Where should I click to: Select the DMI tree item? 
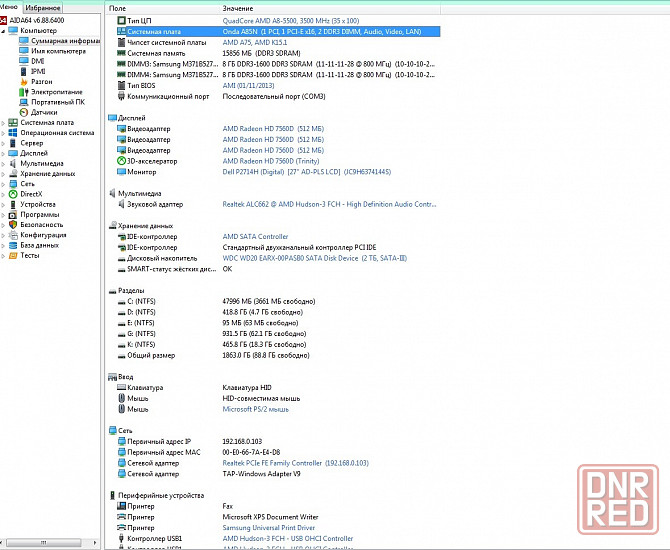click(38, 61)
